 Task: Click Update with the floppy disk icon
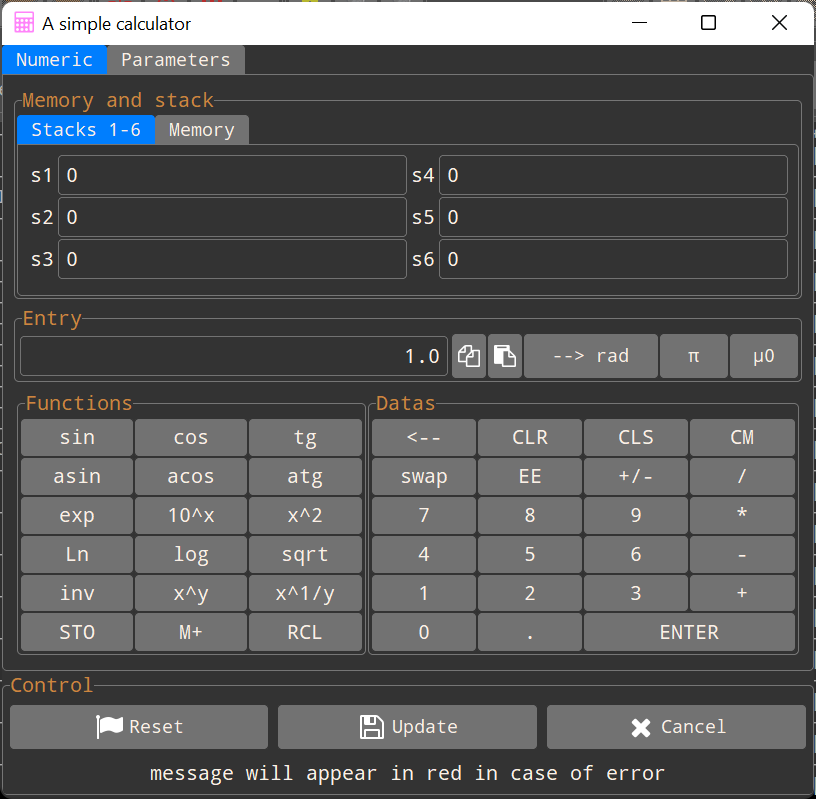[407, 727]
